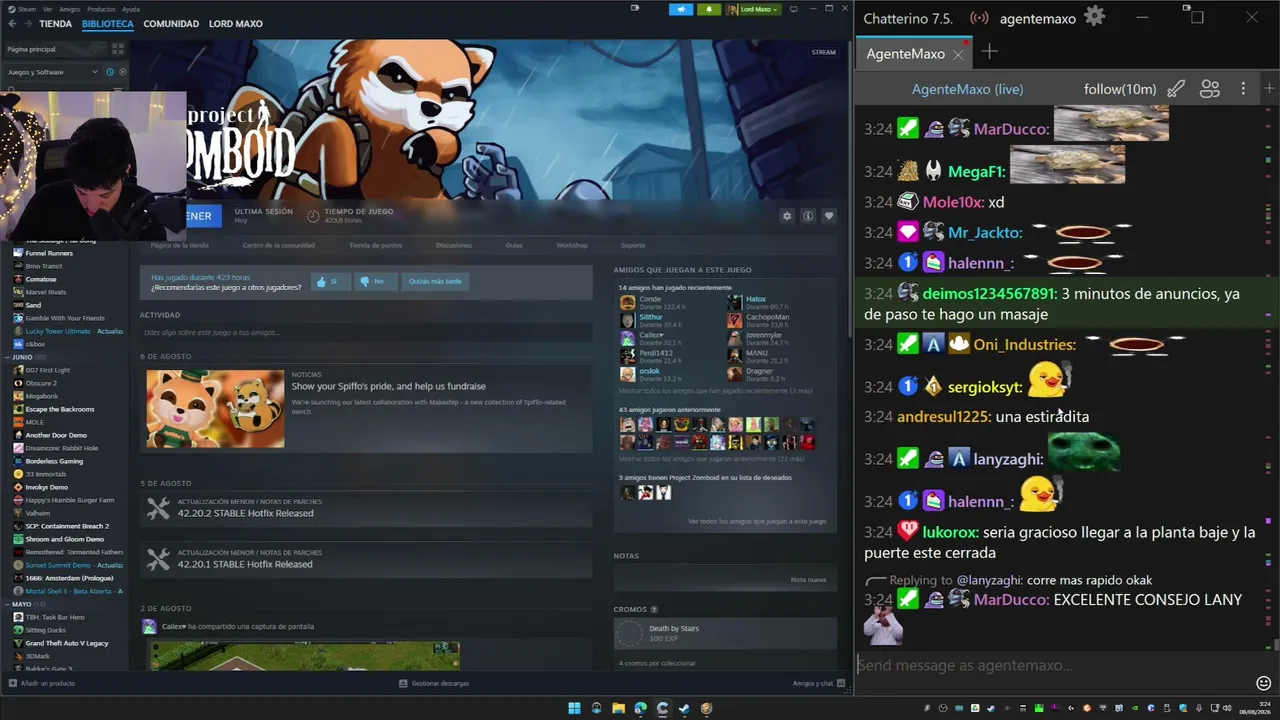The image size is (1280, 720).
Task: Switch to the TIENDA tab
Action: [x=55, y=23]
